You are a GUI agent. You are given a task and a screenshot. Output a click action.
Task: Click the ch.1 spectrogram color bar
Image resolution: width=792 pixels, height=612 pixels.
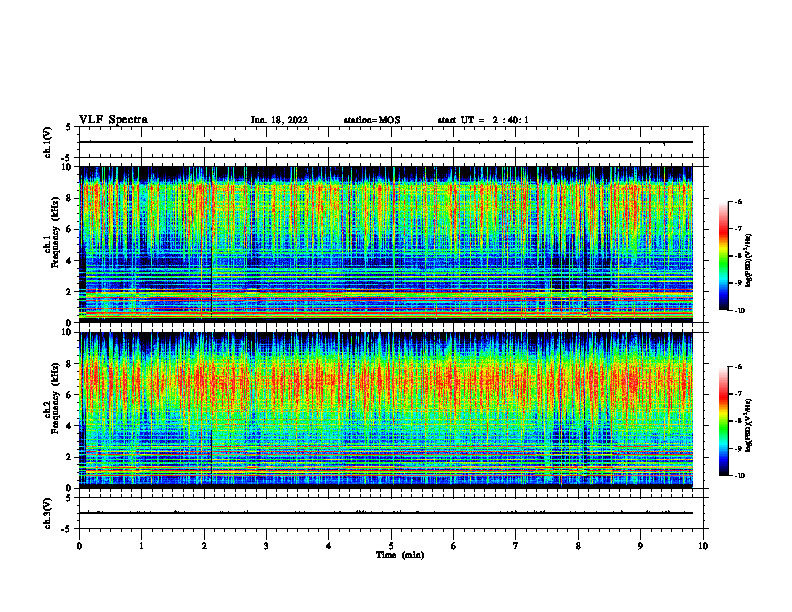pos(723,256)
